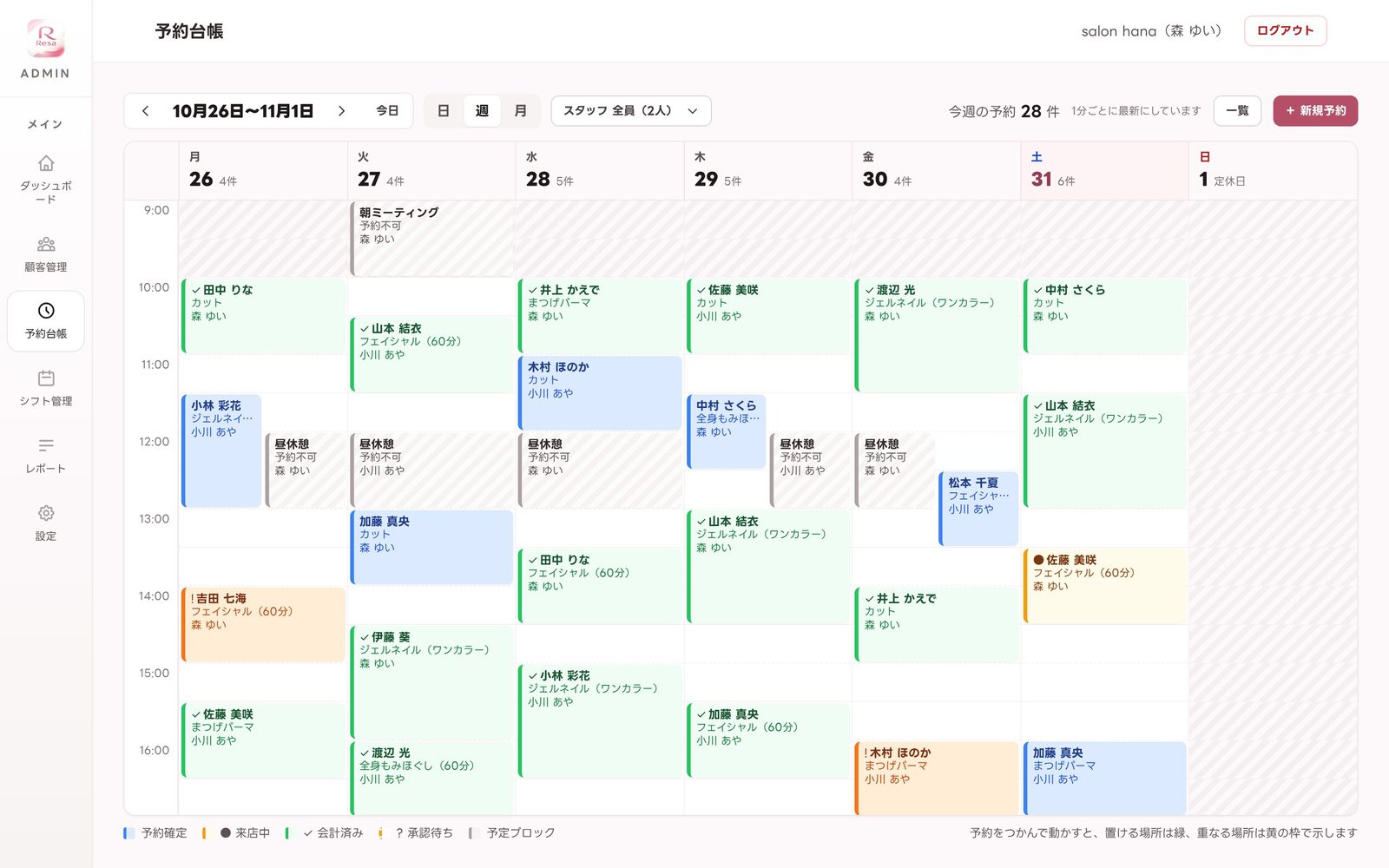The width and height of the screenshot is (1389, 868).
Task: Click the salon hana（森 ゆい）account name
Action: coord(1151,31)
